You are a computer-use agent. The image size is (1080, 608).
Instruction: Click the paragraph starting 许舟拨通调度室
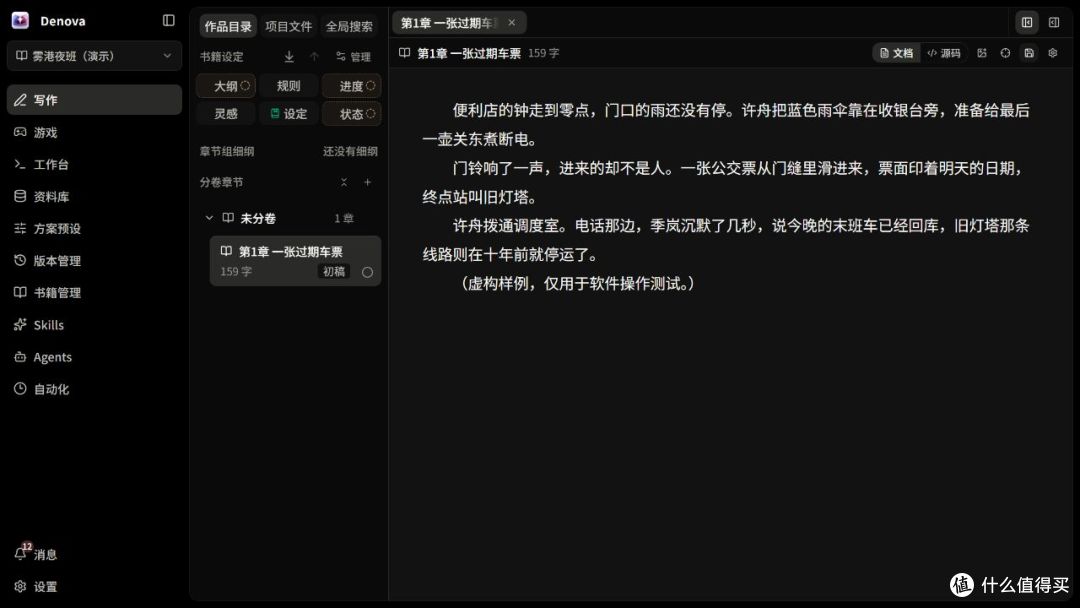[726, 240]
